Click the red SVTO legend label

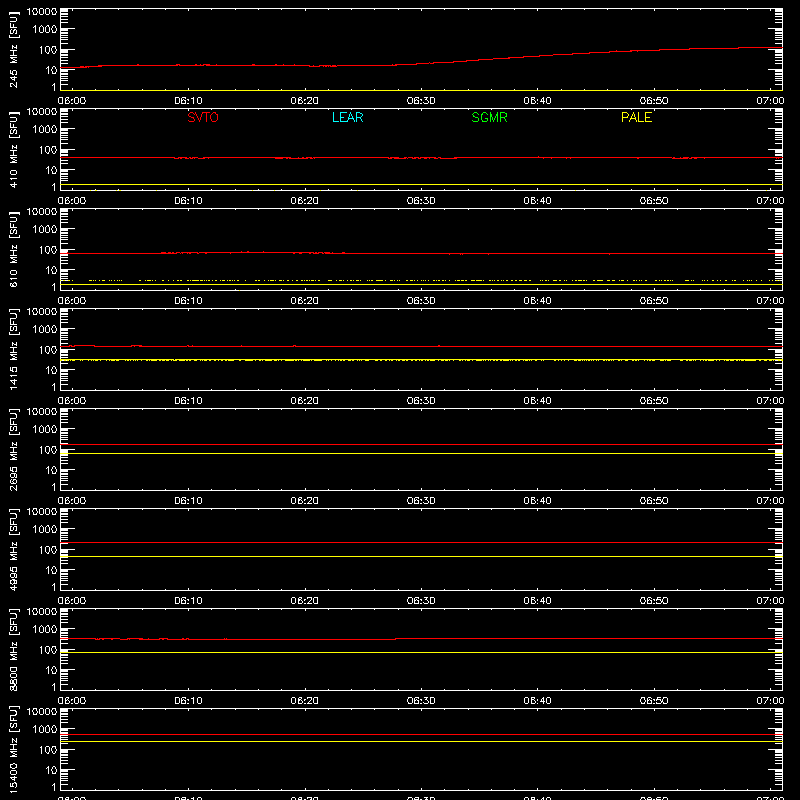203,117
